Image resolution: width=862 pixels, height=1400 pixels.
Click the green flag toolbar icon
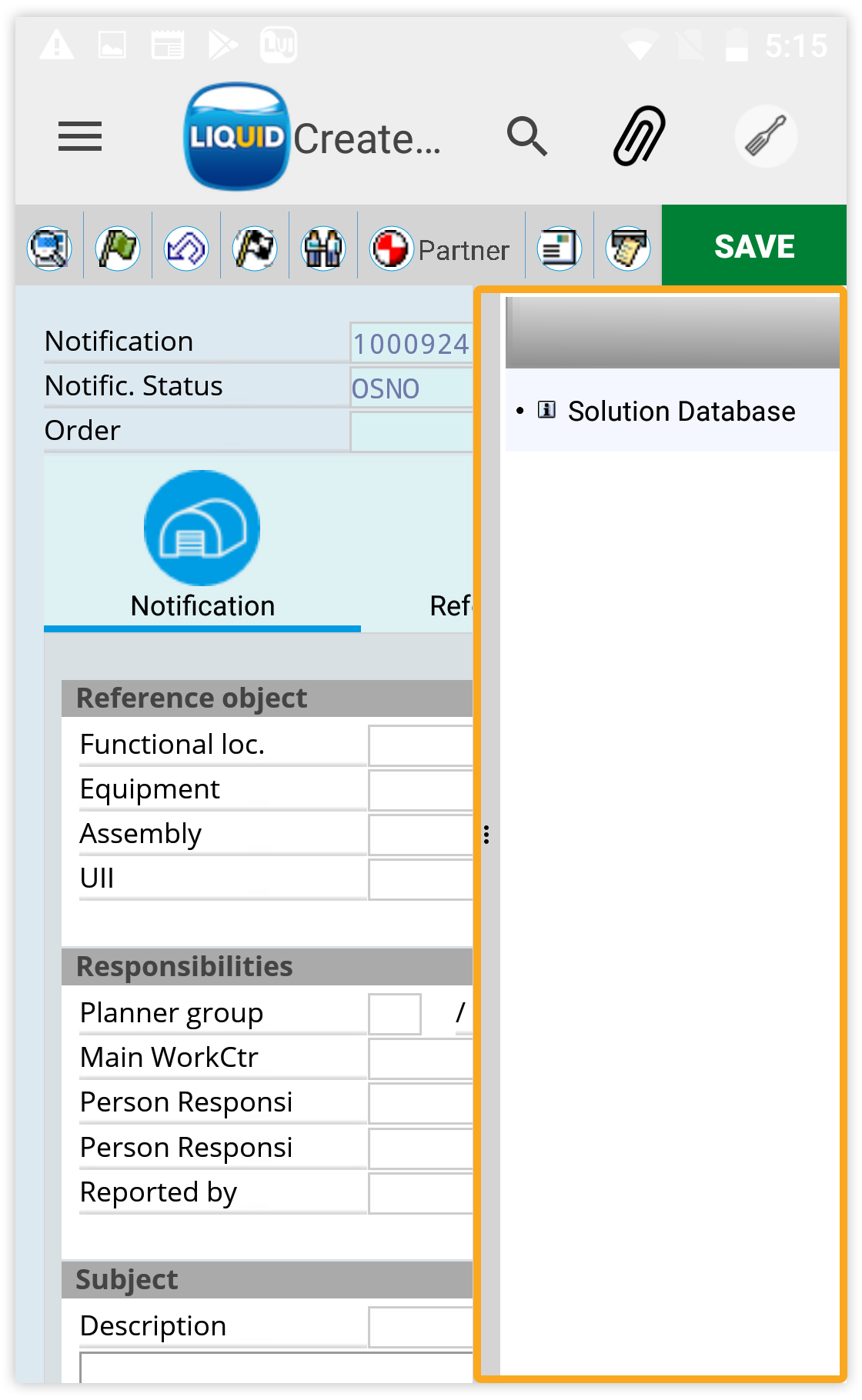118,248
